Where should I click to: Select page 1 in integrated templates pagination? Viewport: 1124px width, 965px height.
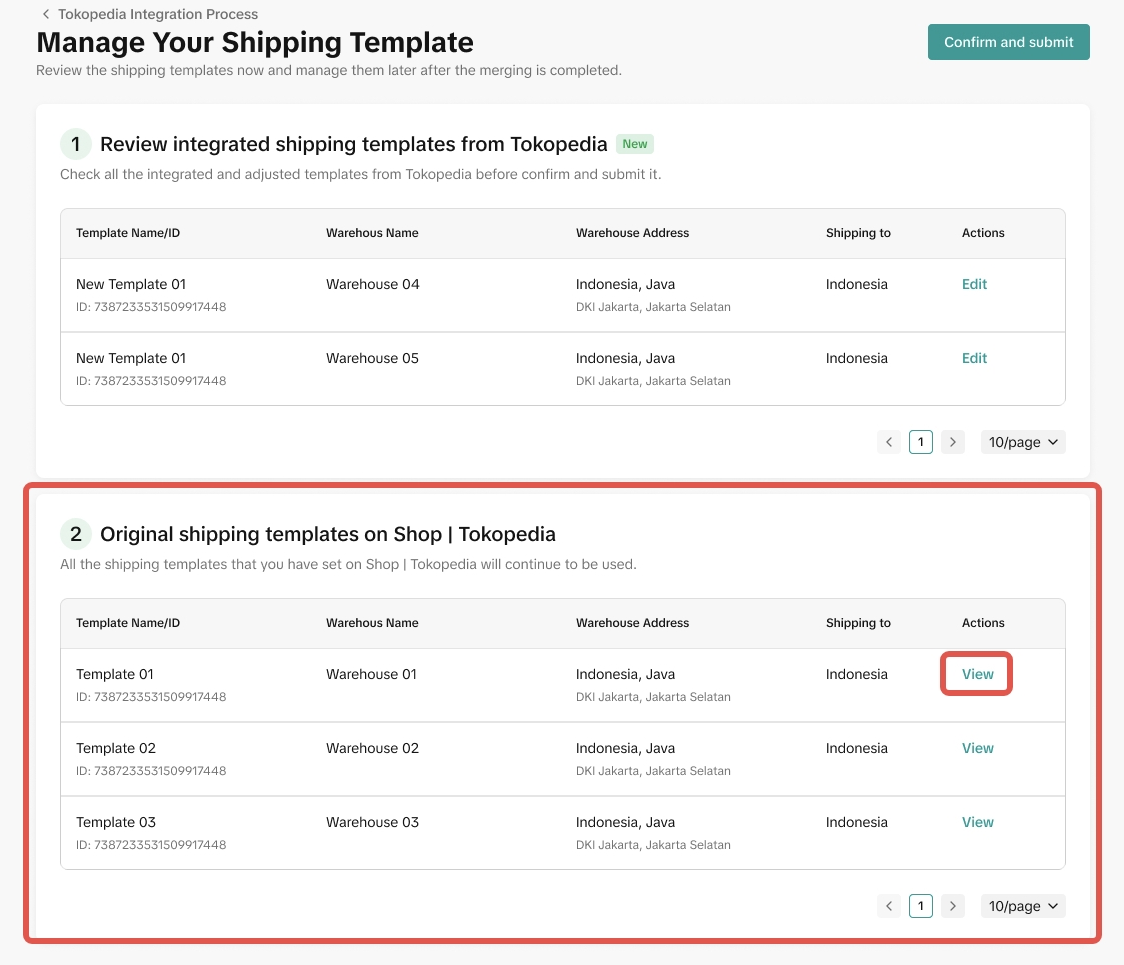(x=921, y=442)
